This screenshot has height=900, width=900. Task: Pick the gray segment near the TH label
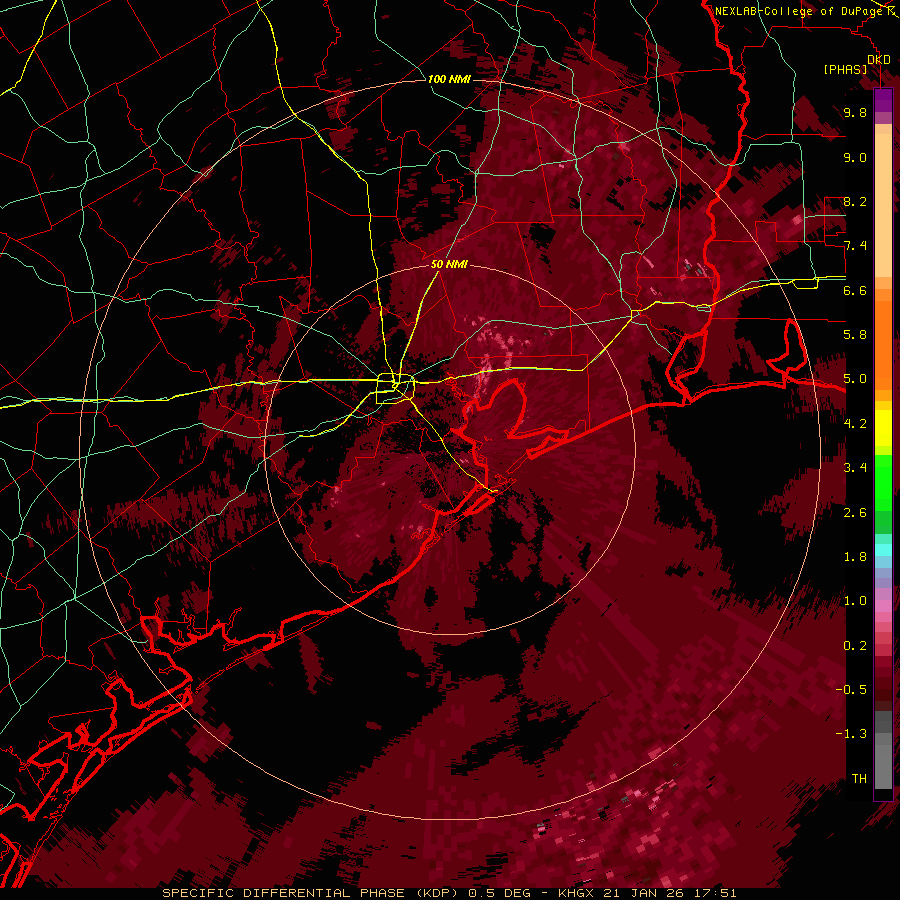point(883,766)
